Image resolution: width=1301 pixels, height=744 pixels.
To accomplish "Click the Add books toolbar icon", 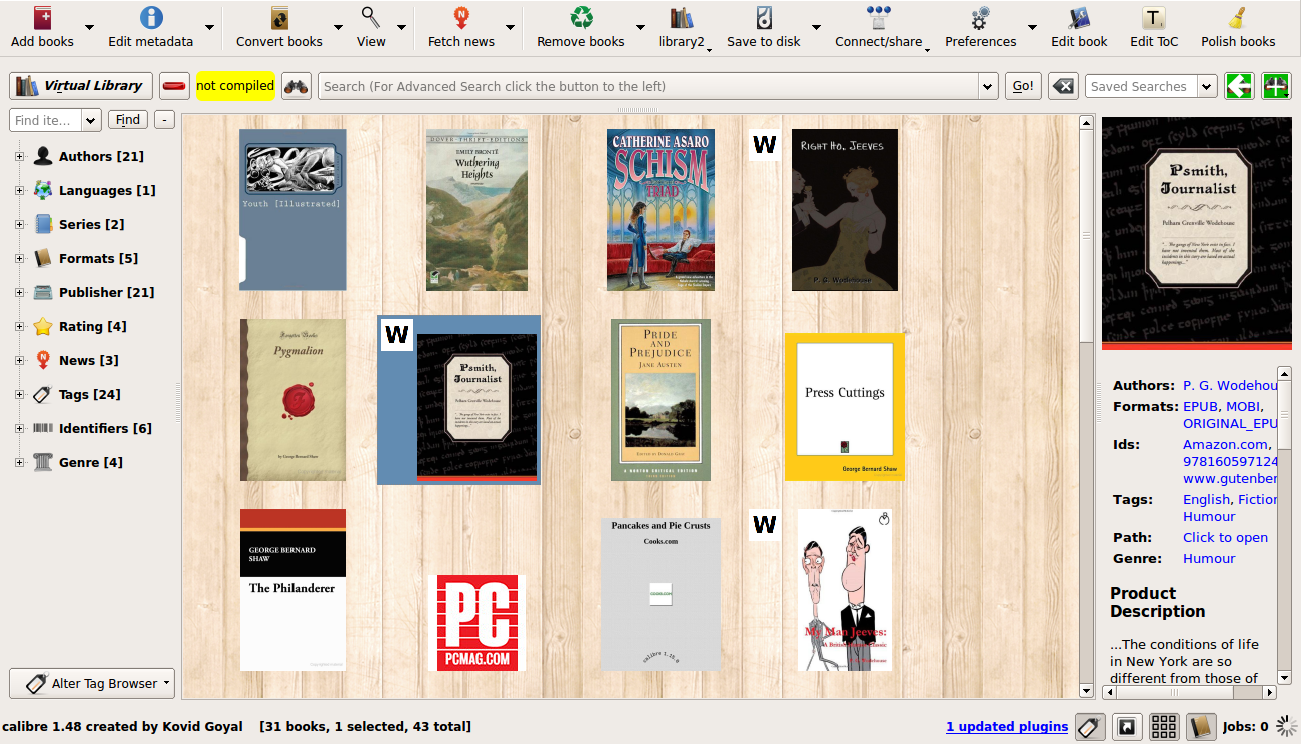I will 43,19.
